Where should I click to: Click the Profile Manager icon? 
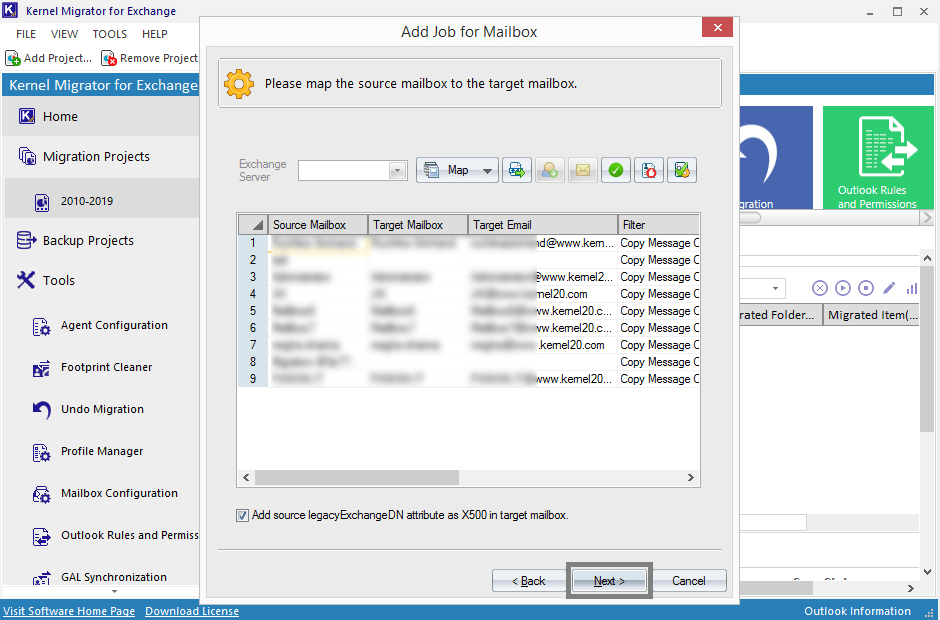(41, 453)
